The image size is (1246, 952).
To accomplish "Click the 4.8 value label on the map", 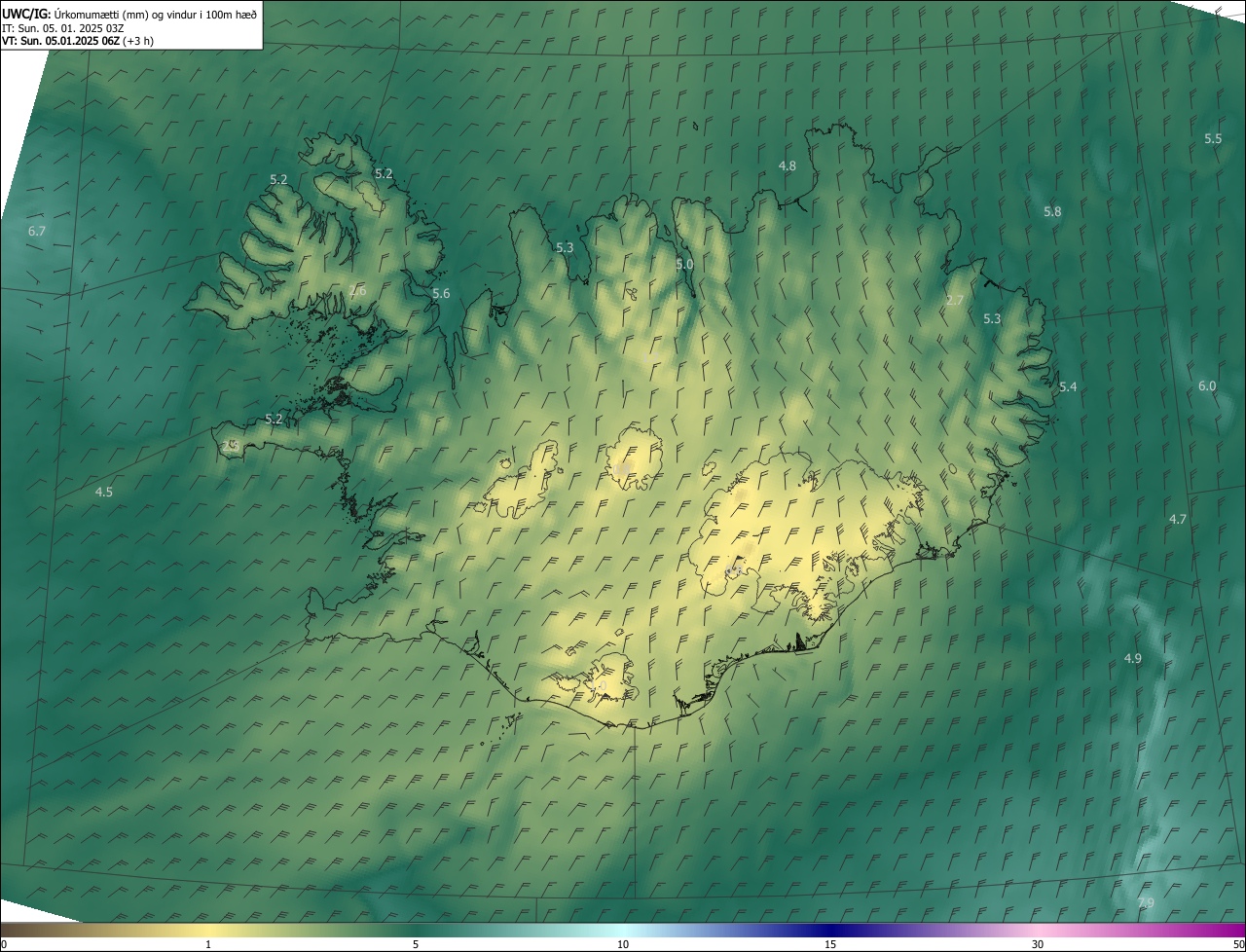I will pyautogui.click(x=788, y=166).
